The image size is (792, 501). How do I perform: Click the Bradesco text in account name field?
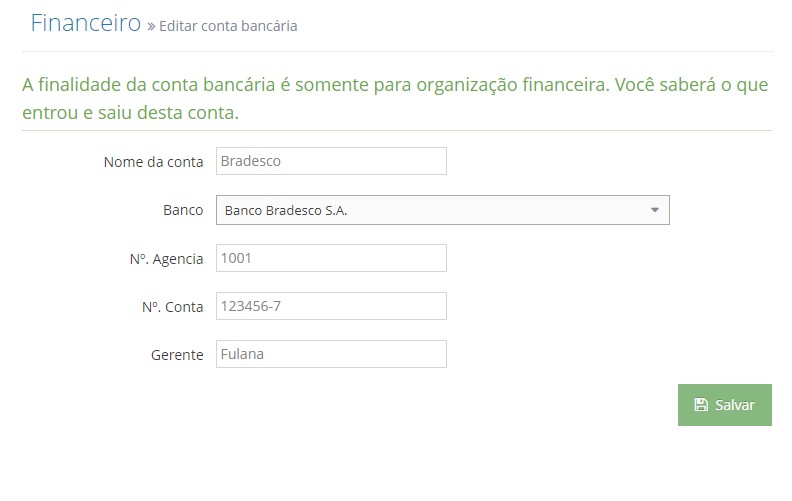click(x=251, y=161)
